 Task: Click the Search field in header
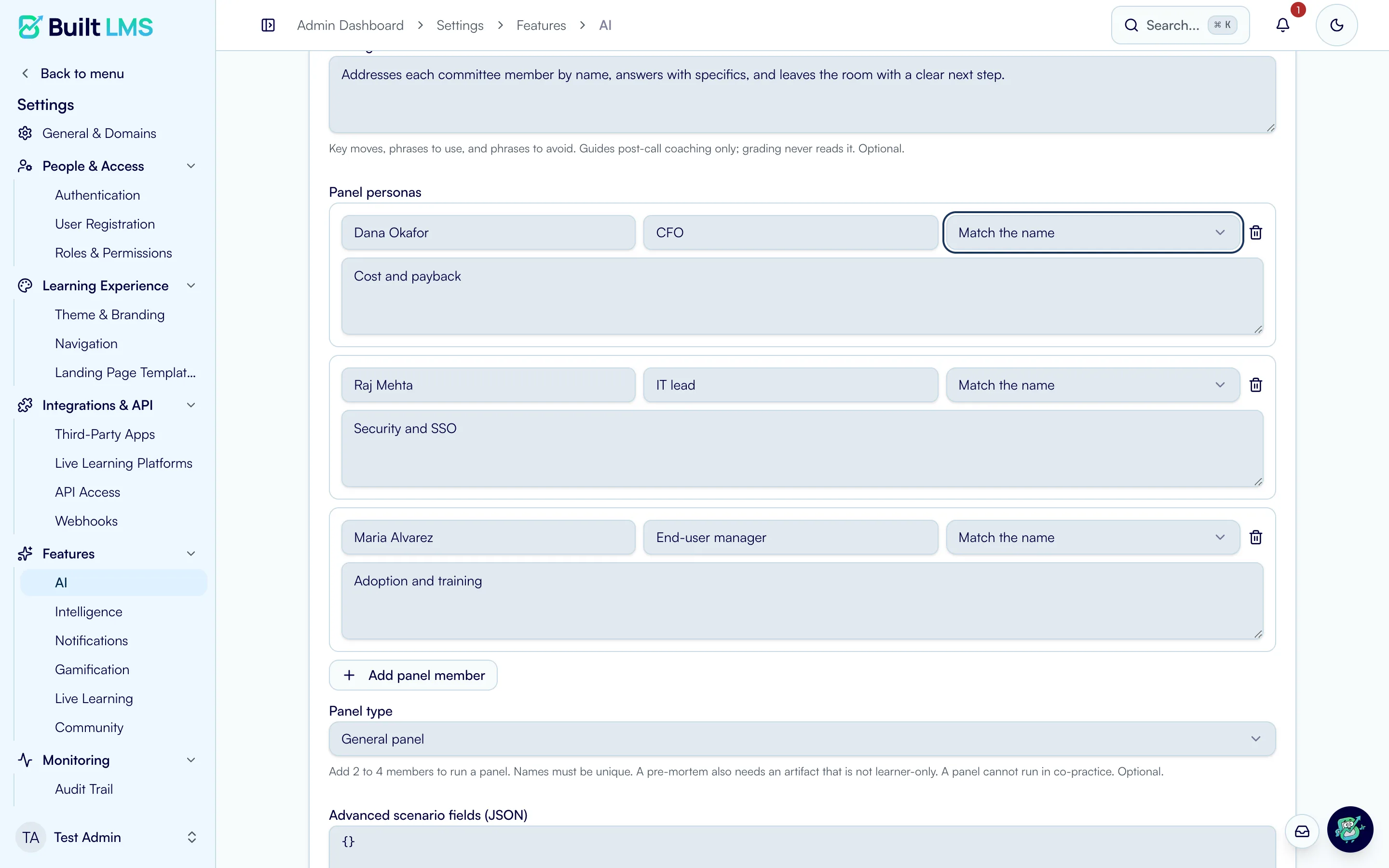pos(1180,25)
